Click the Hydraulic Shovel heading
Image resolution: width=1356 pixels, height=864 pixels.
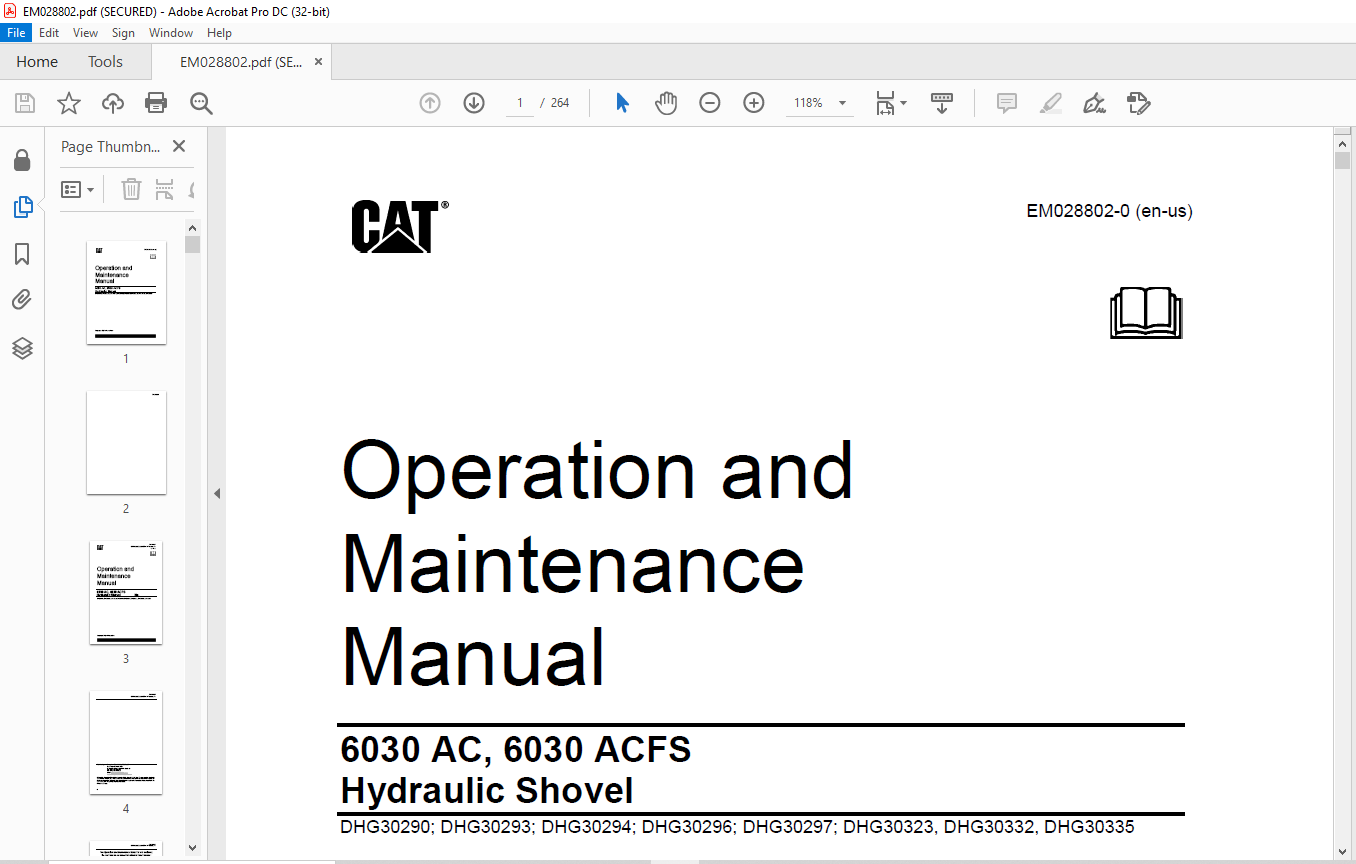tap(487, 791)
